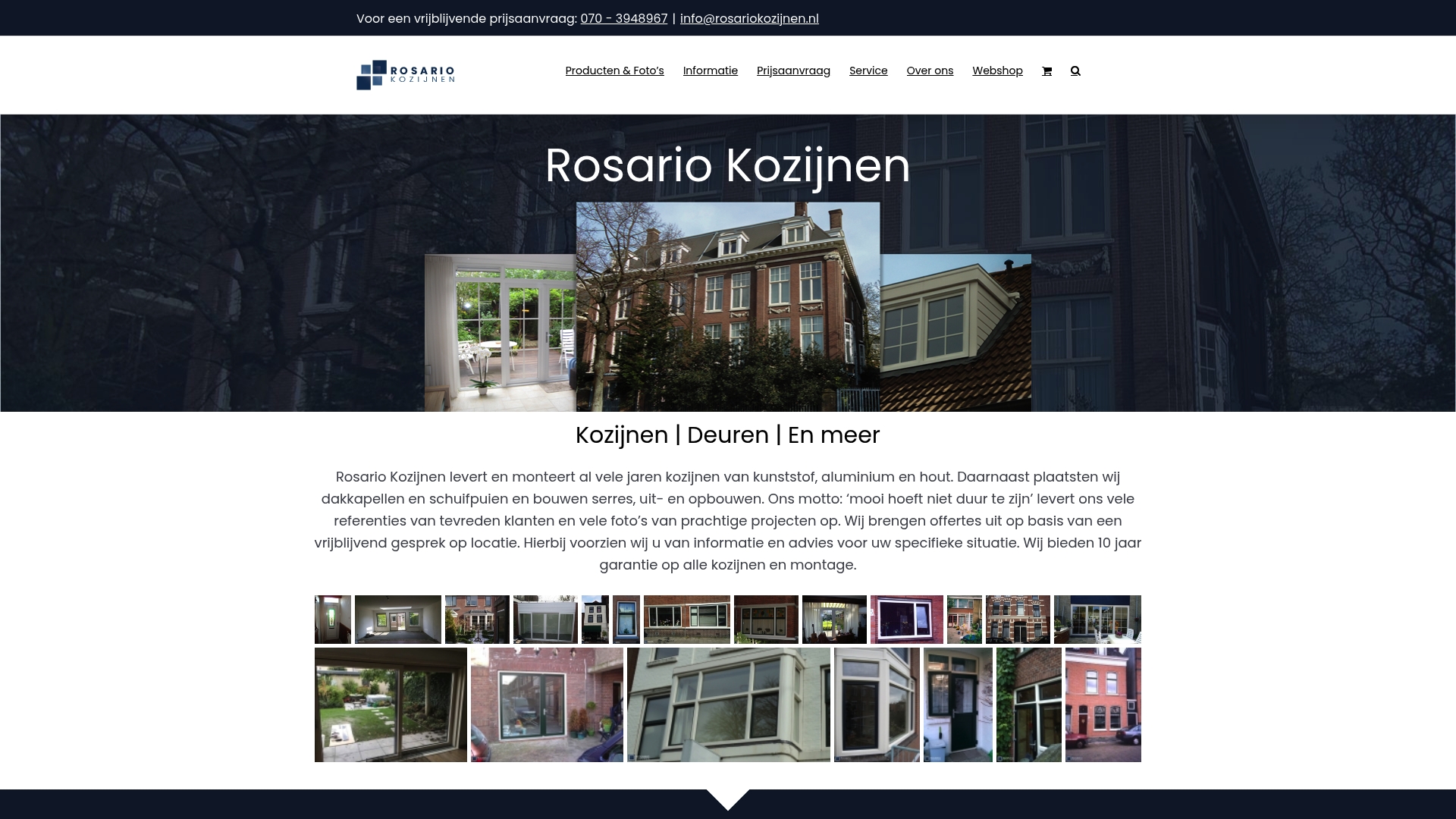Open the Producten & Foto's menu
Screen dimensions: 1456x819
(x=614, y=71)
